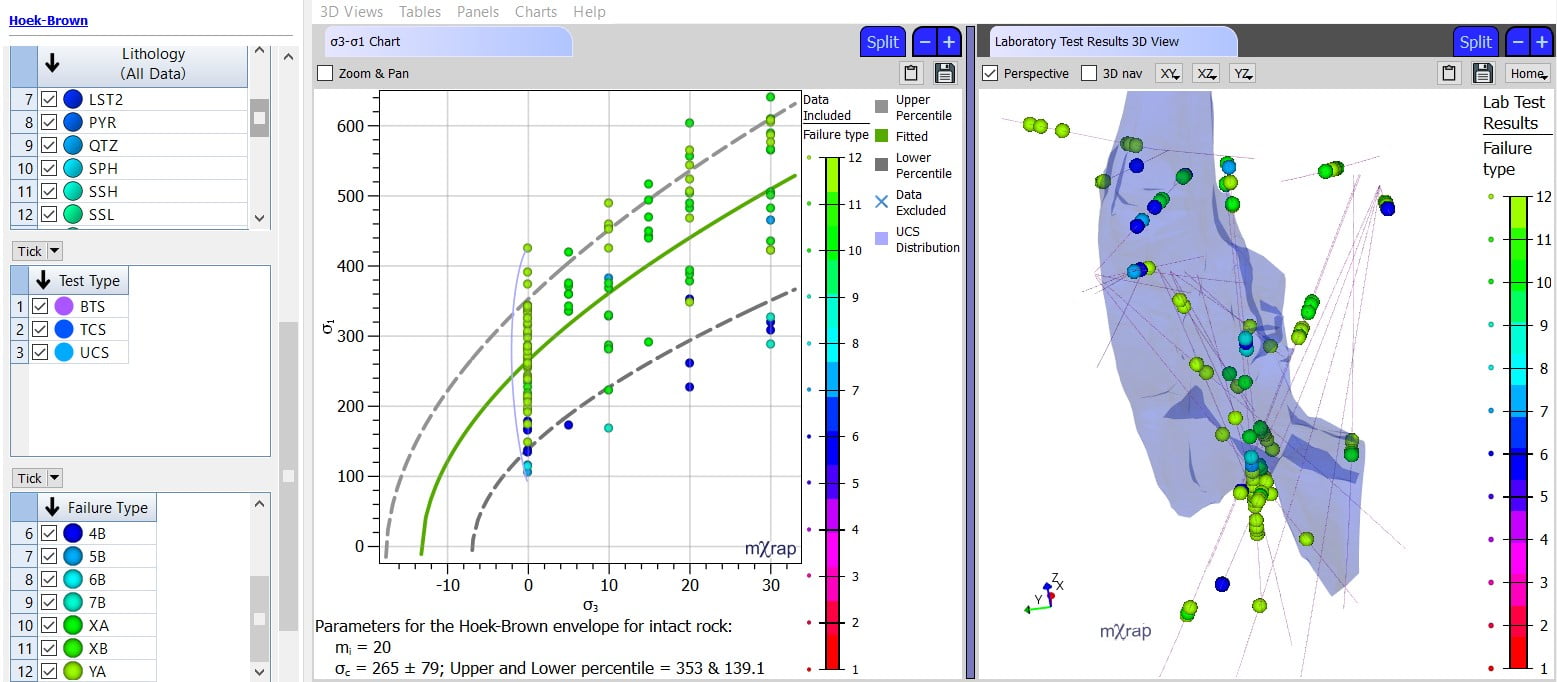Disable Perspective in the 3D view

click(991, 72)
